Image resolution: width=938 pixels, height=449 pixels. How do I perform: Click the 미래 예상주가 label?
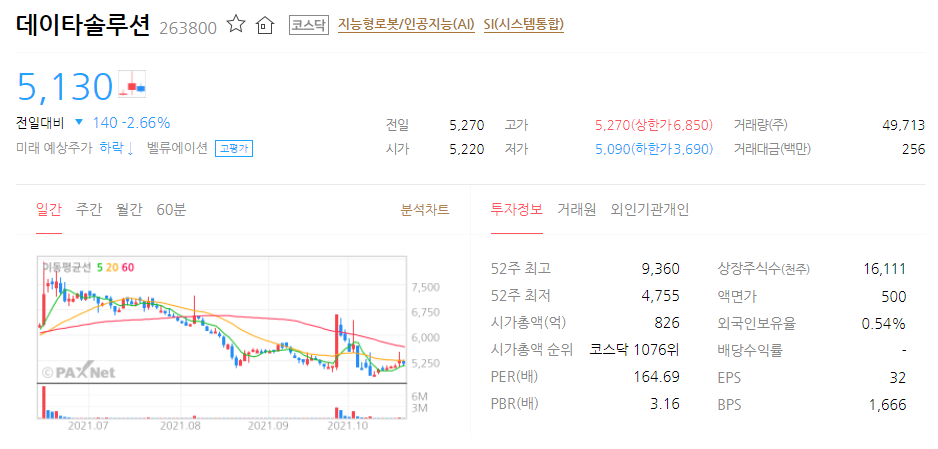(x=54, y=148)
